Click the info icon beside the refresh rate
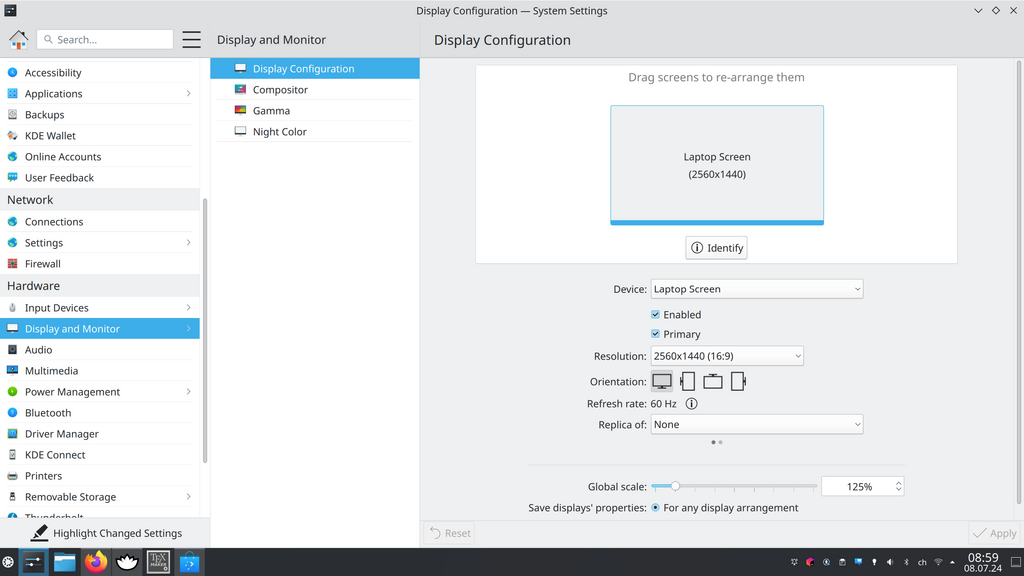Image resolution: width=1024 pixels, height=576 pixels. [x=691, y=404]
